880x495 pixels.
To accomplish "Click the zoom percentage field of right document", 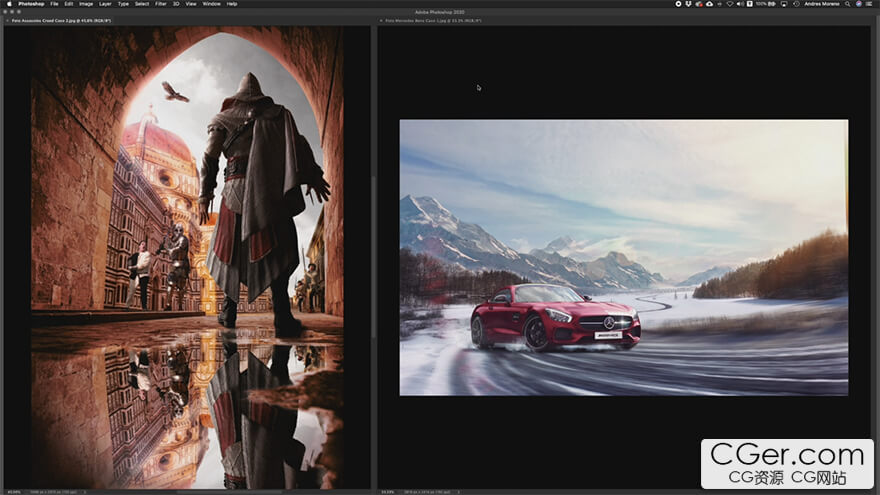I will [x=388, y=492].
